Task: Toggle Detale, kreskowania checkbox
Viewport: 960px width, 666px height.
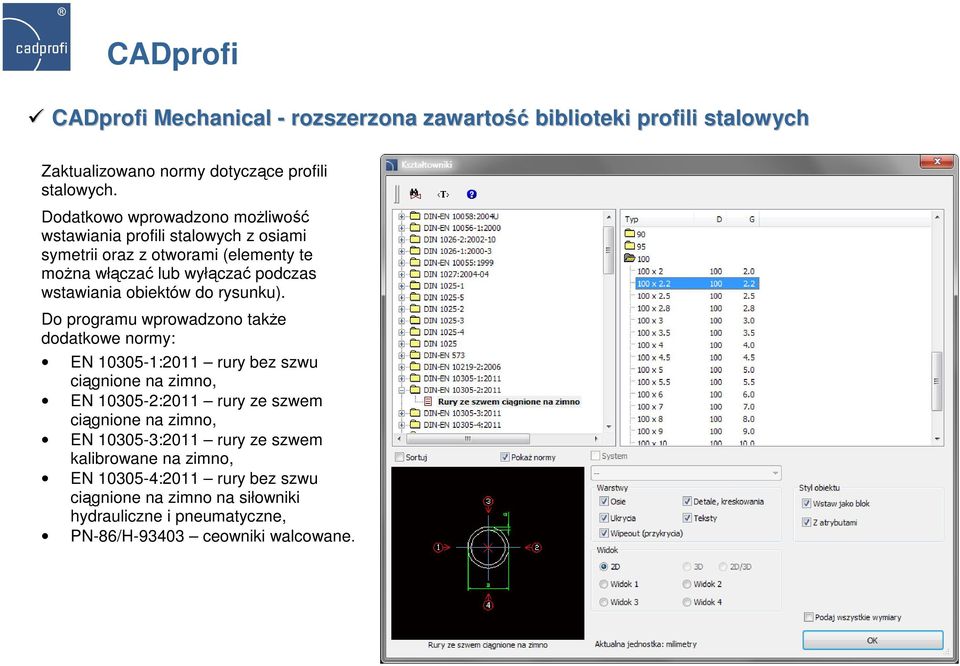Action: [687, 501]
